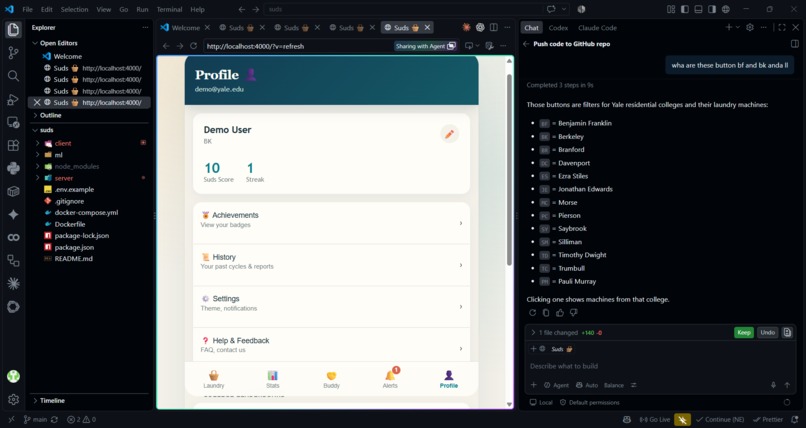Click the Undo button
Image resolution: width=806 pixels, height=428 pixels.
767,332
